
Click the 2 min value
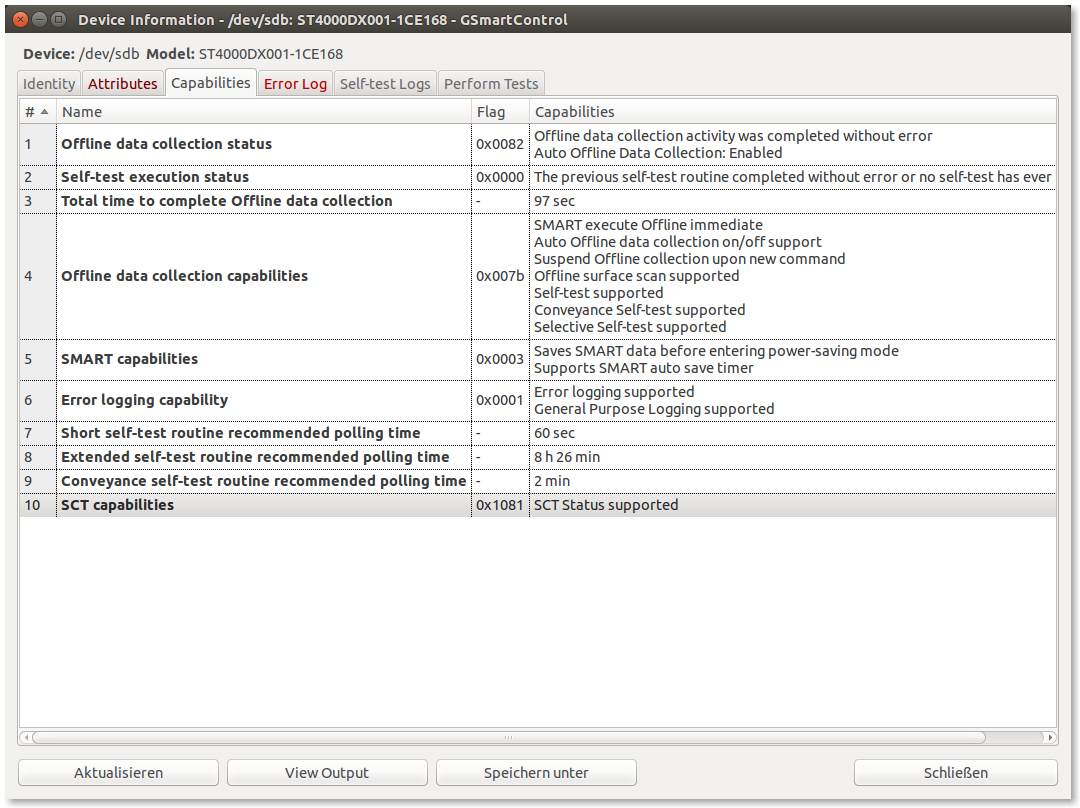(x=552, y=481)
